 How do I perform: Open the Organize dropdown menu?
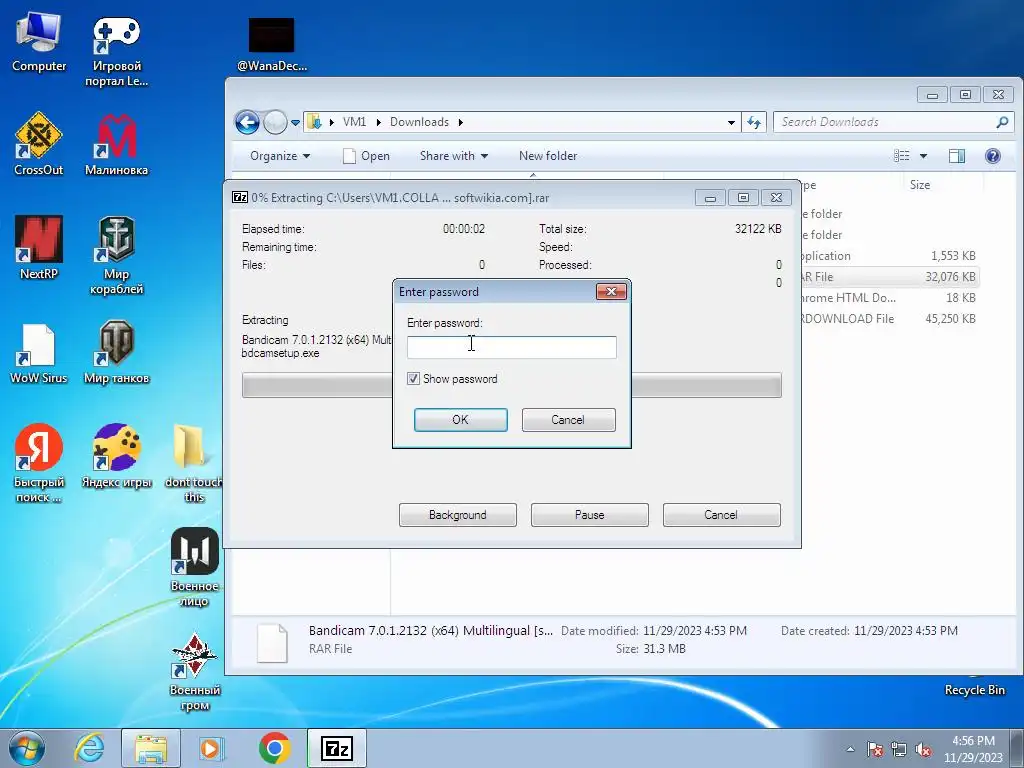coord(280,155)
